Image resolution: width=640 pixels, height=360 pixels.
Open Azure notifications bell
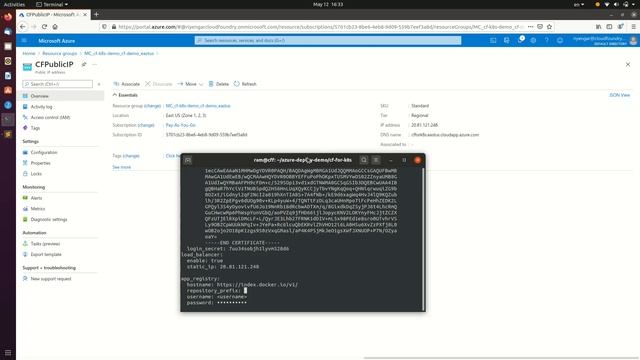pos(520,40)
